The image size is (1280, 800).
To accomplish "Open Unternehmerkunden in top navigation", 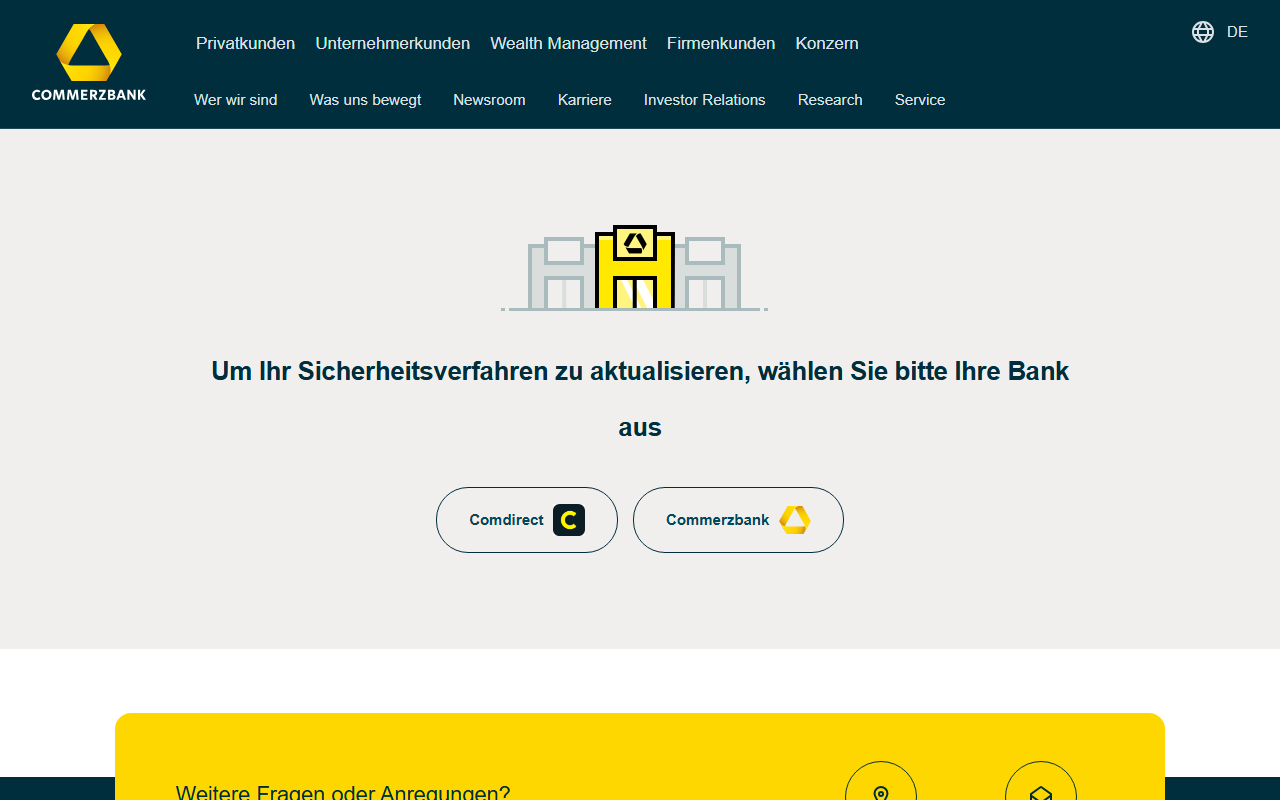I will tap(393, 43).
